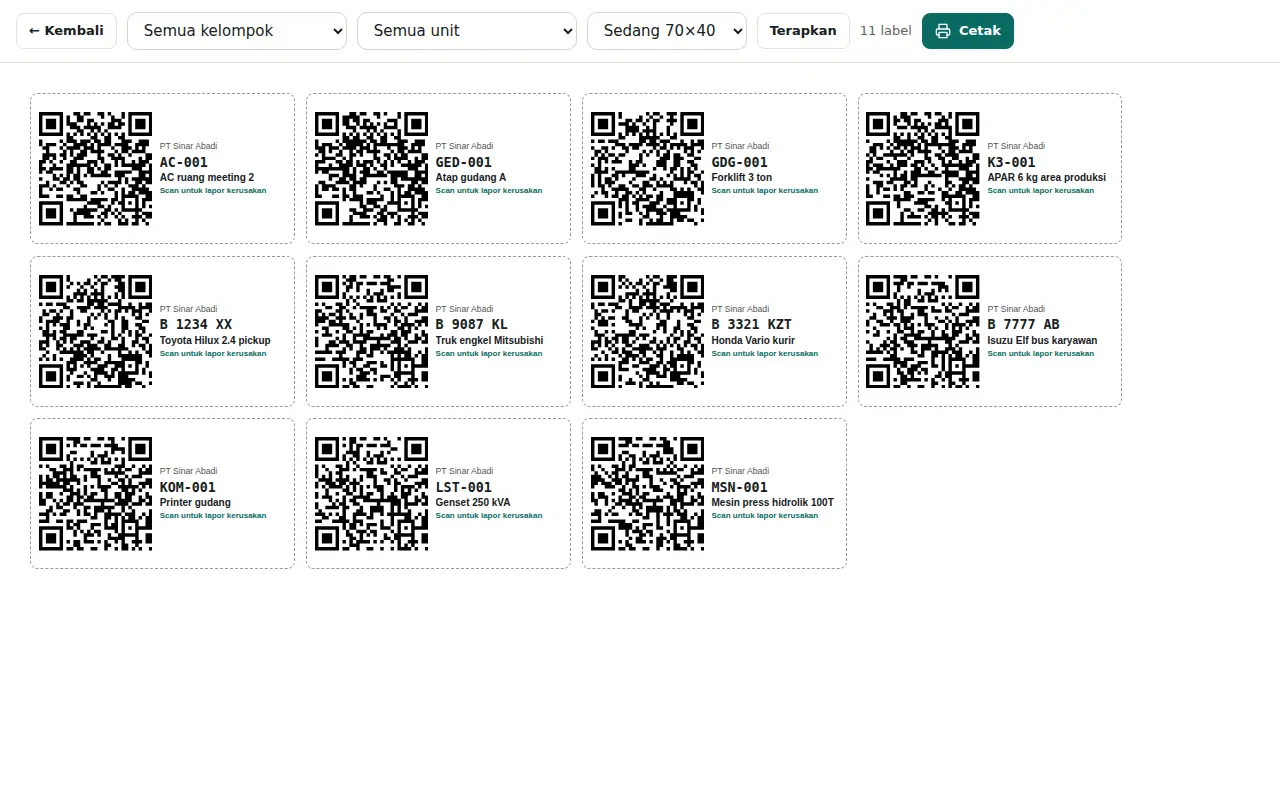Screen dimensions: 1280x800
Task: Select the MSN-001 label code text
Action: pos(740,487)
